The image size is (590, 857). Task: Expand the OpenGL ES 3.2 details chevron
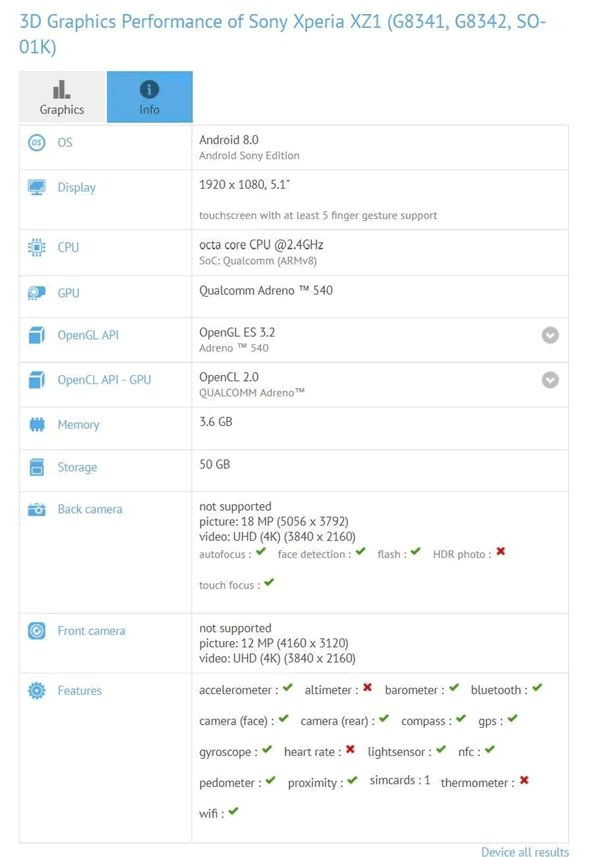coord(549,336)
